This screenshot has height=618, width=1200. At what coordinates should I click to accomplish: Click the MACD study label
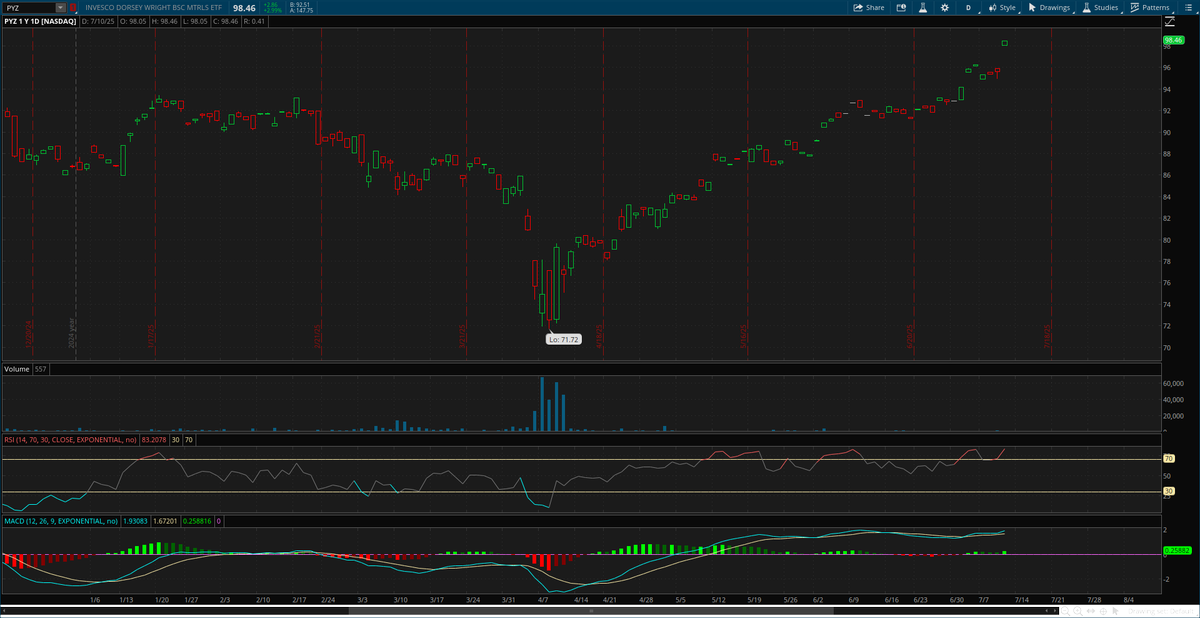tap(61, 521)
